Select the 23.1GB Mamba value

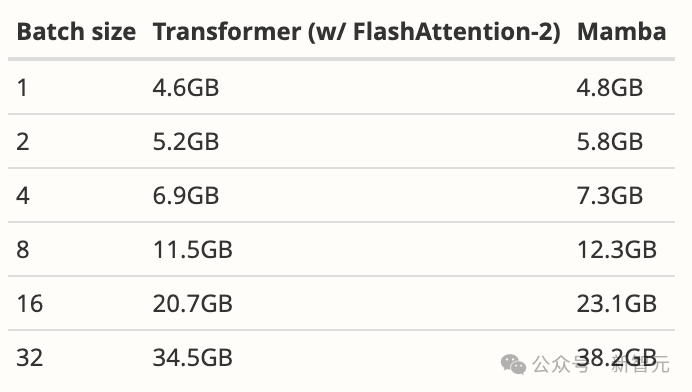click(x=617, y=304)
